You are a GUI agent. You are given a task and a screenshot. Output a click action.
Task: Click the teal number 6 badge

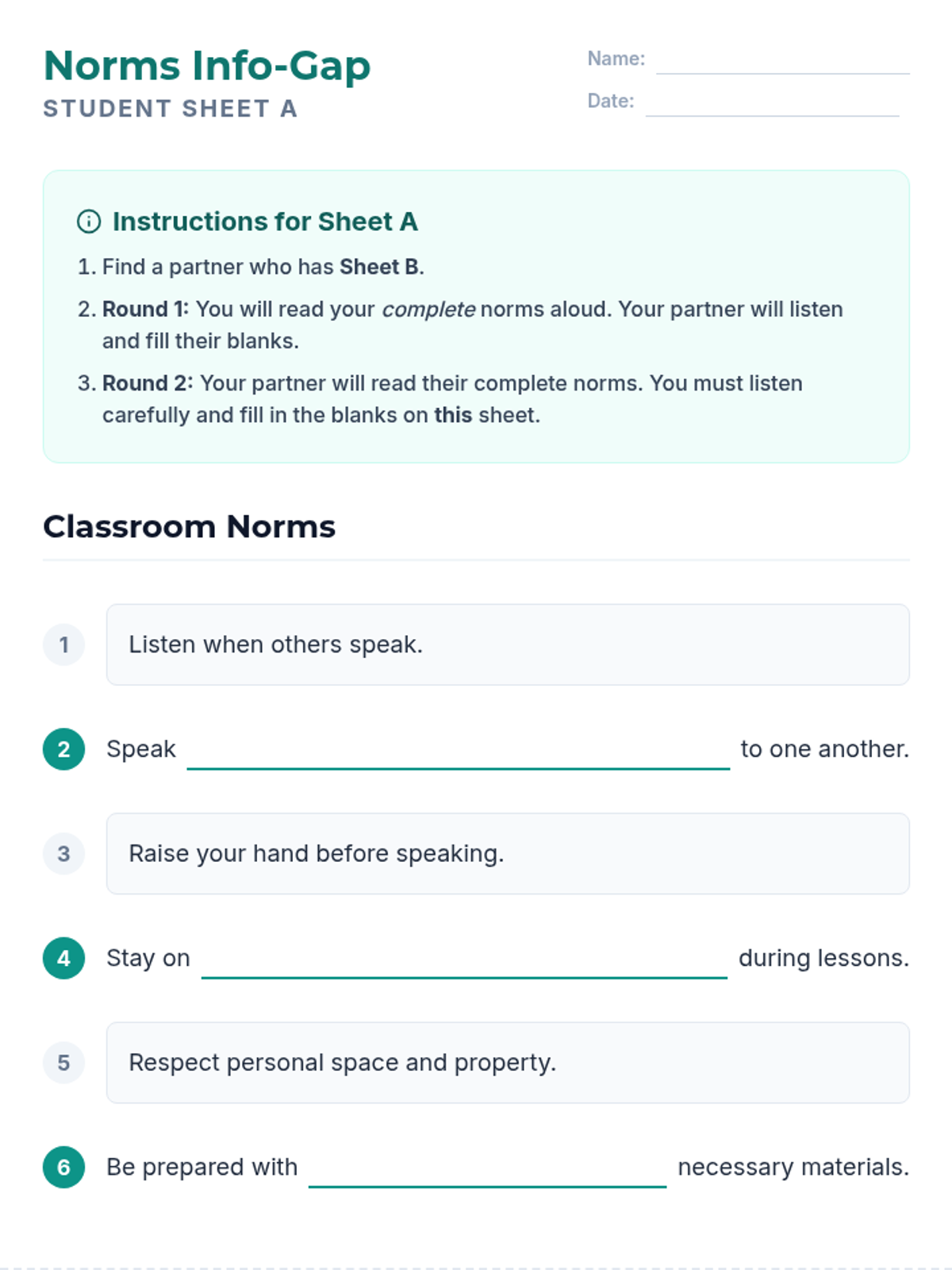(x=64, y=1167)
